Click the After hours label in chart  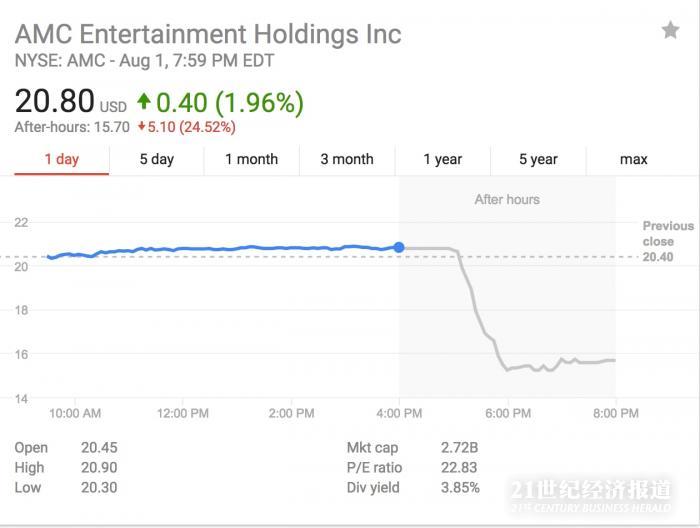[507, 200]
